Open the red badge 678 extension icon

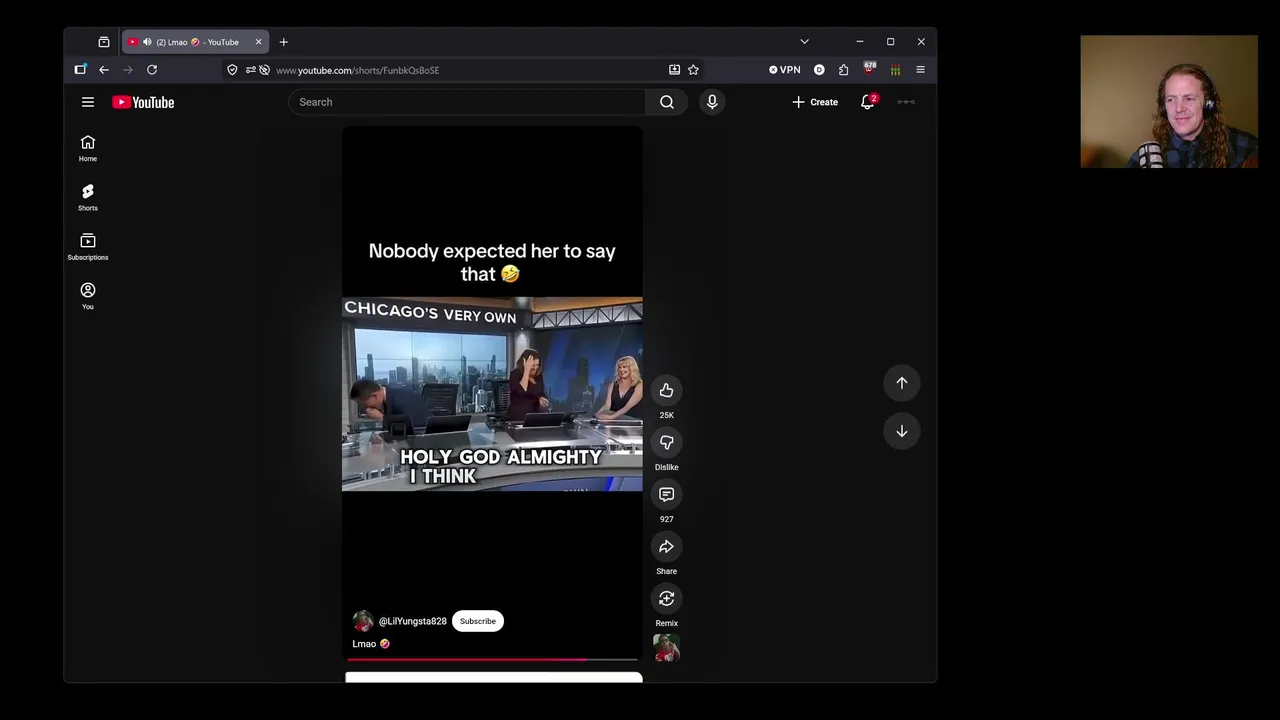[870, 69]
